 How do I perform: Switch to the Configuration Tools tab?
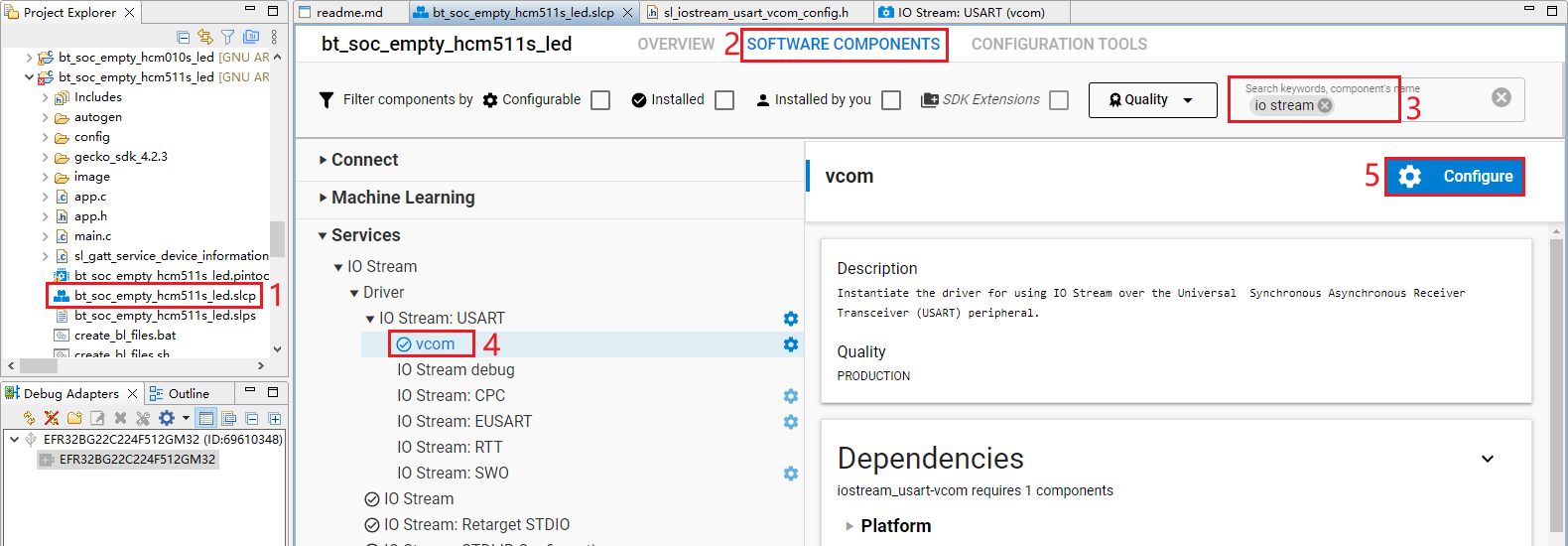[1059, 45]
